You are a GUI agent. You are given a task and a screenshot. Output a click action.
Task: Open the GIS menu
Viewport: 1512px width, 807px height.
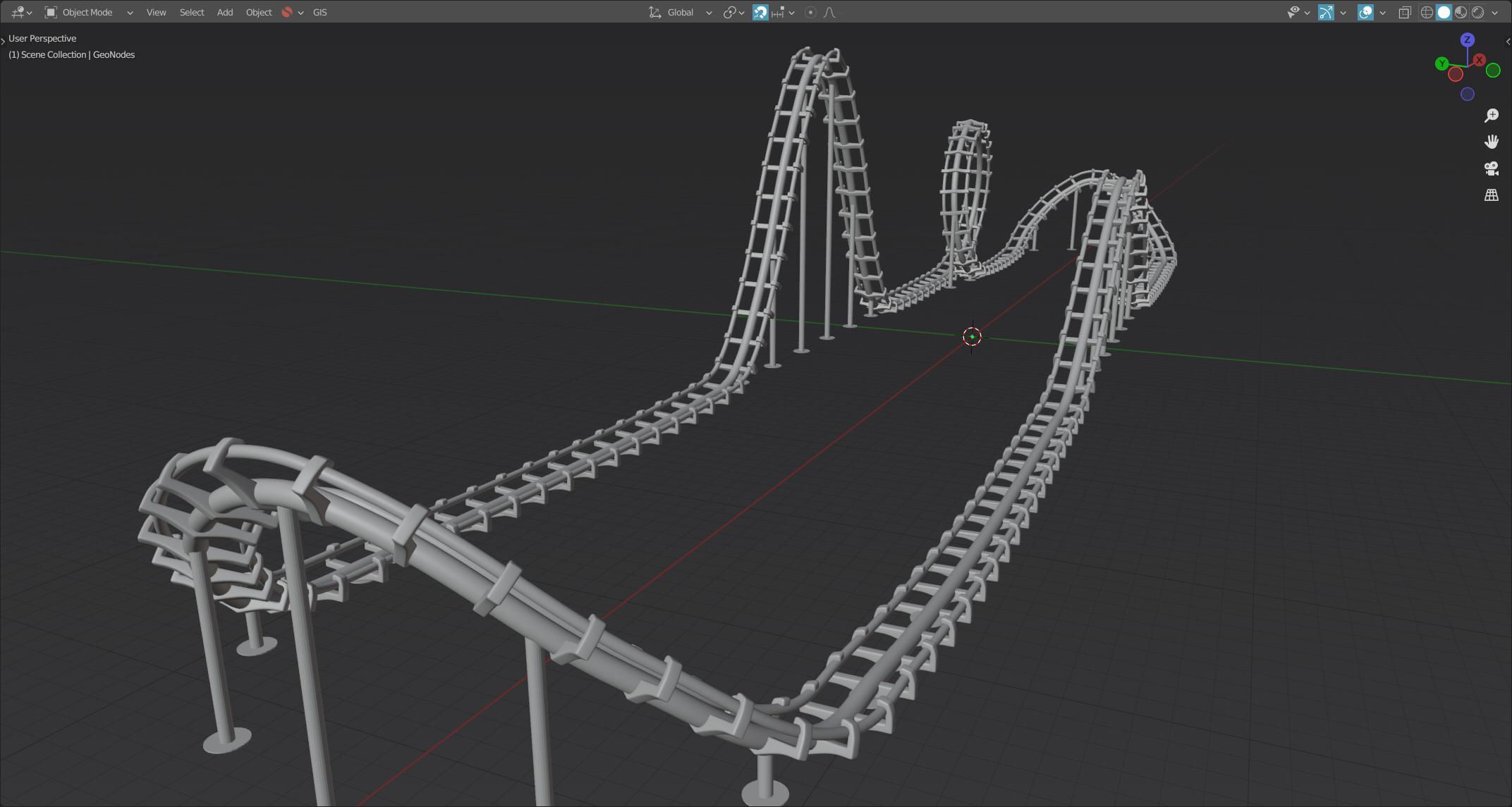tap(319, 12)
